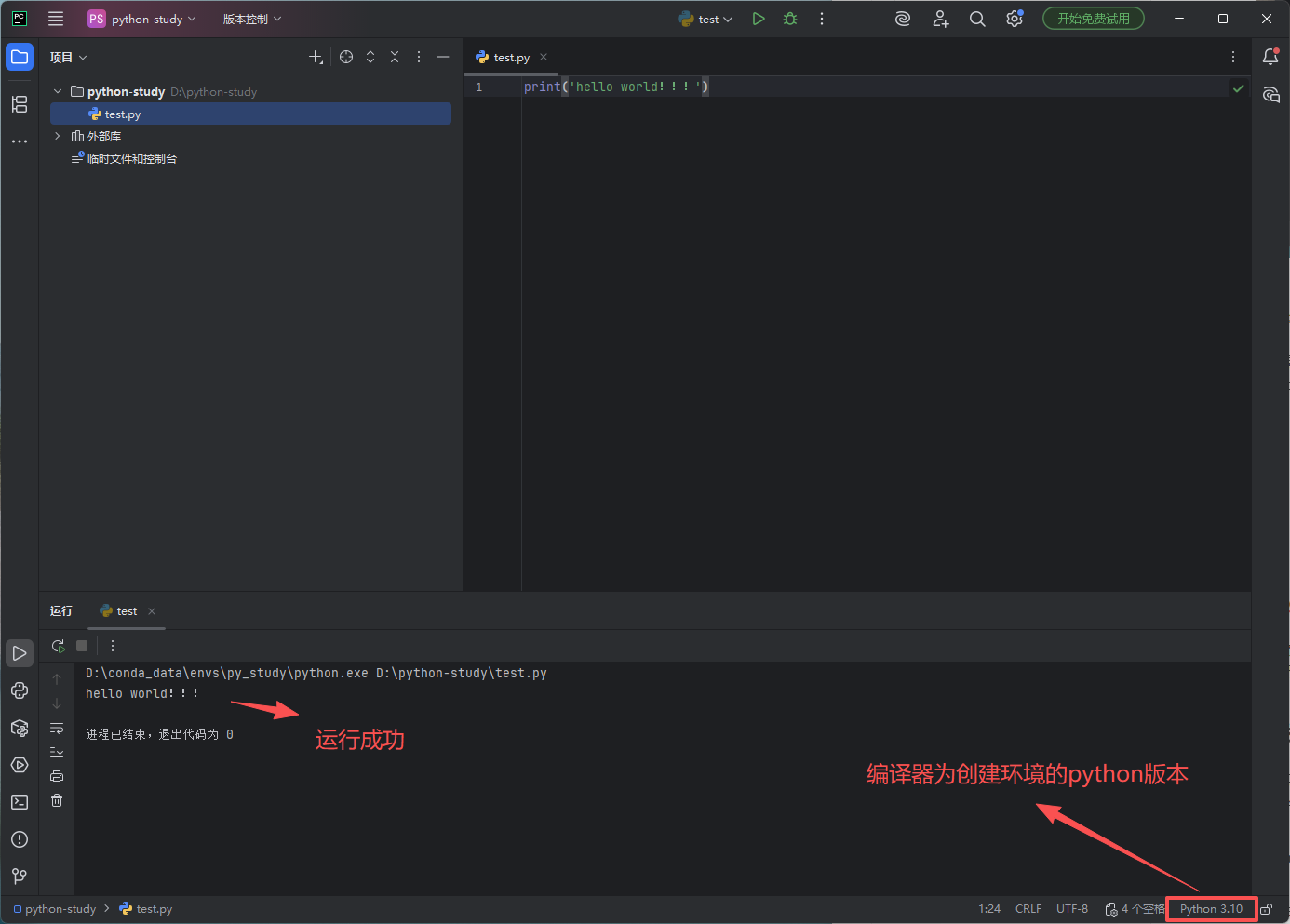Click the 开始免费试用 free trial button
1290x924 pixels.
pos(1094,19)
